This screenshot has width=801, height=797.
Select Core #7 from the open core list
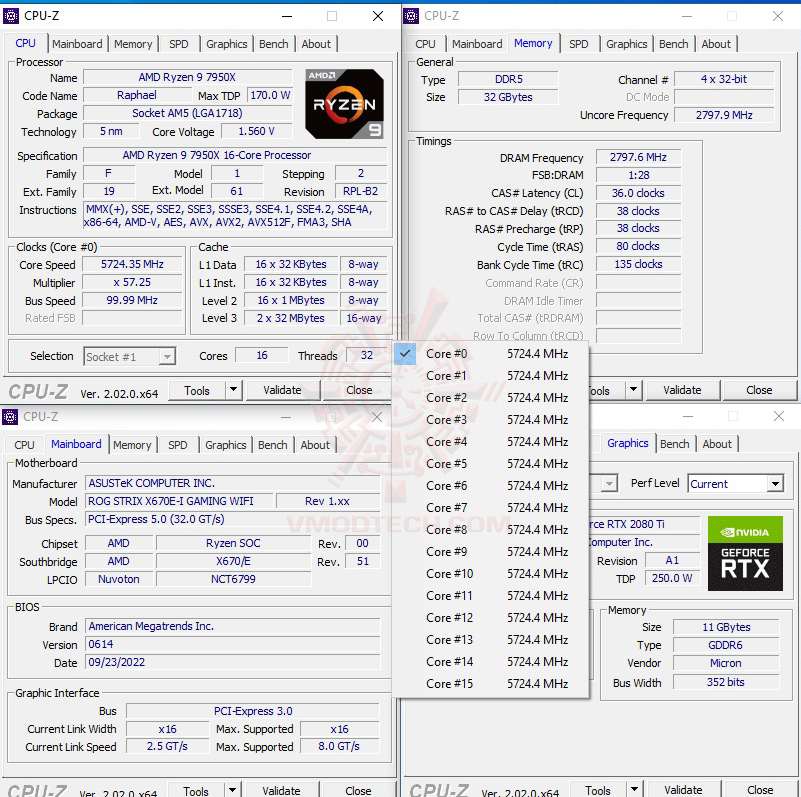(x=447, y=508)
